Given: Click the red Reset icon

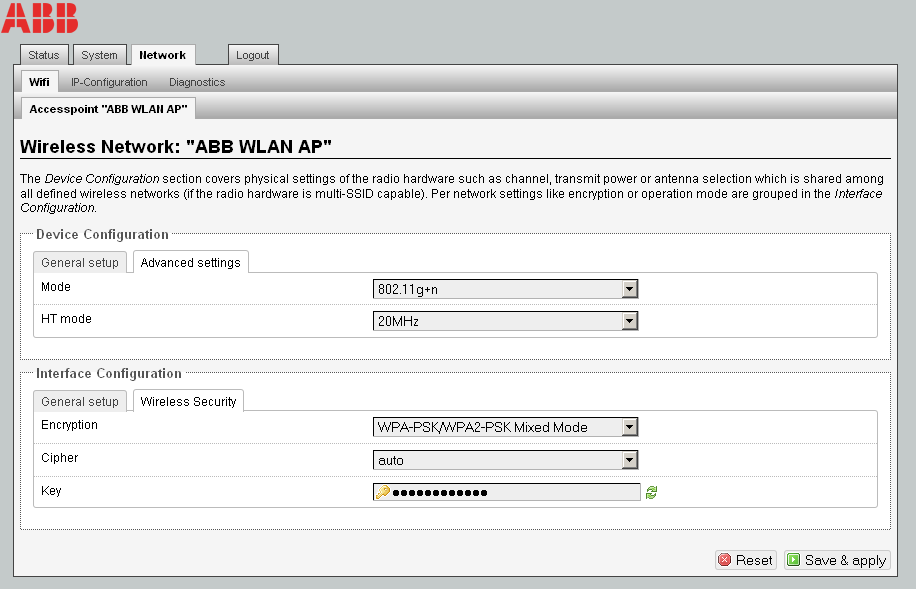Looking at the screenshot, I should point(724,560).
